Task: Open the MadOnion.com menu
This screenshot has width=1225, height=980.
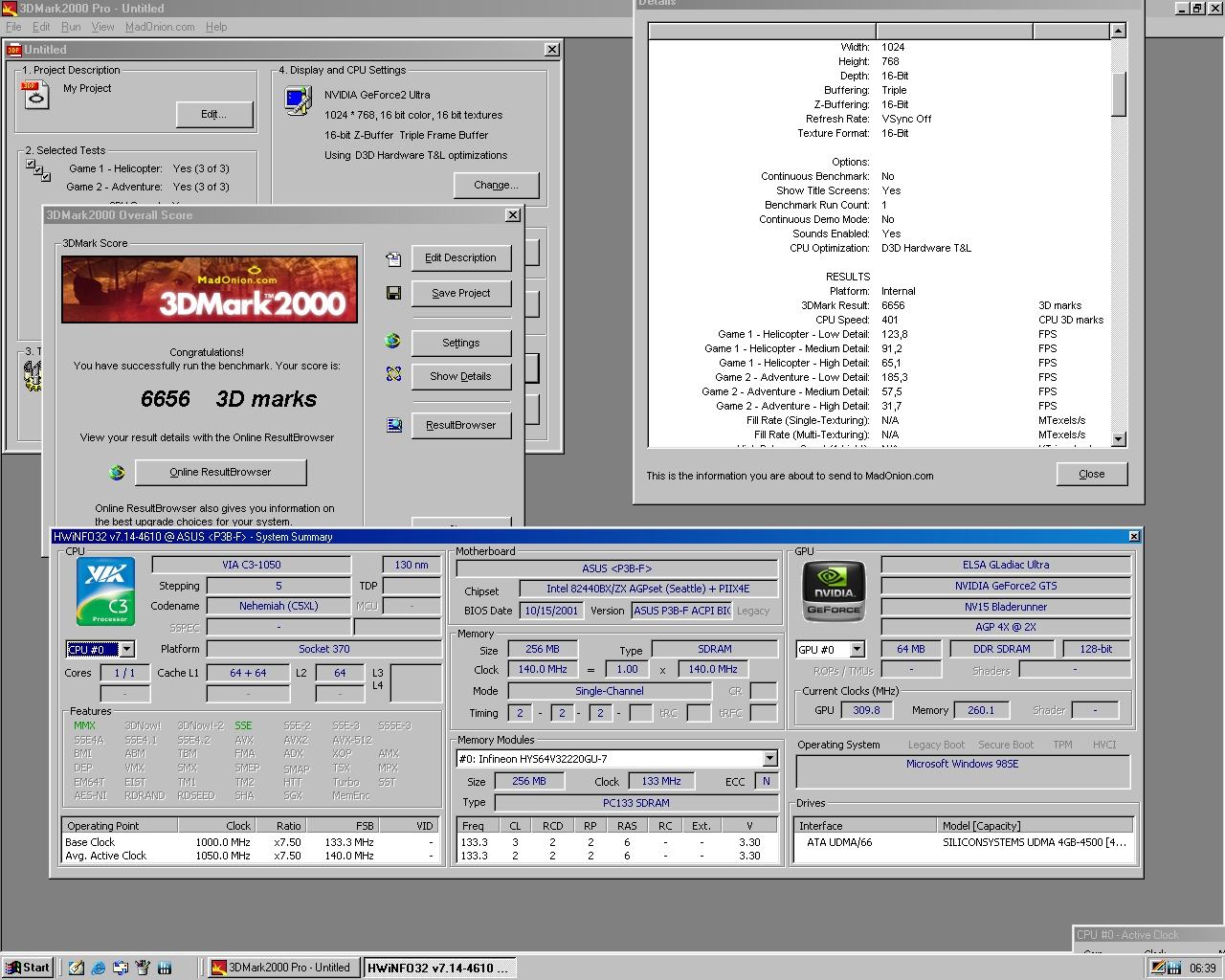Action: coord(160,27)
